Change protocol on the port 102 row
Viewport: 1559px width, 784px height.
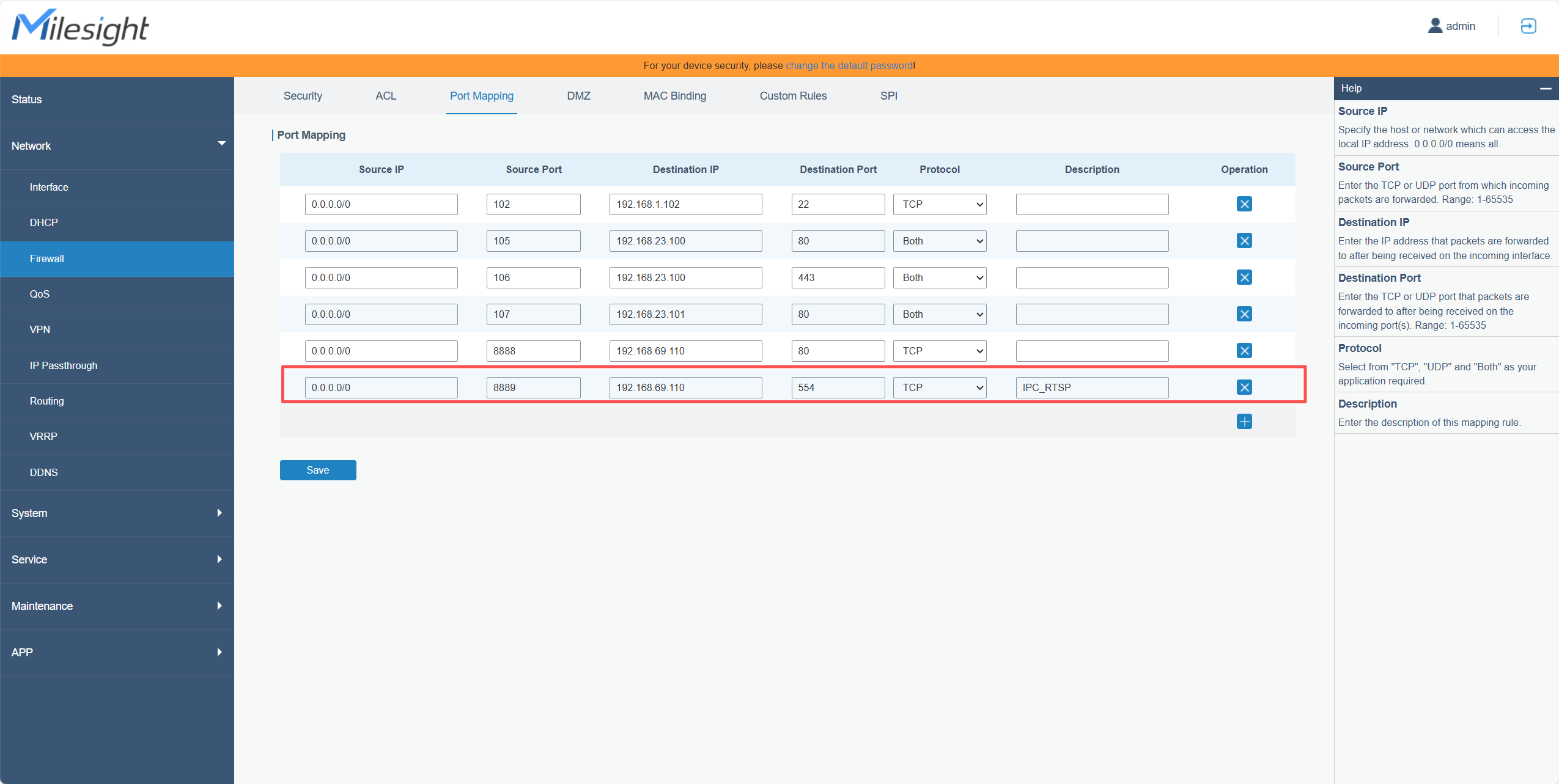point(939,204)
